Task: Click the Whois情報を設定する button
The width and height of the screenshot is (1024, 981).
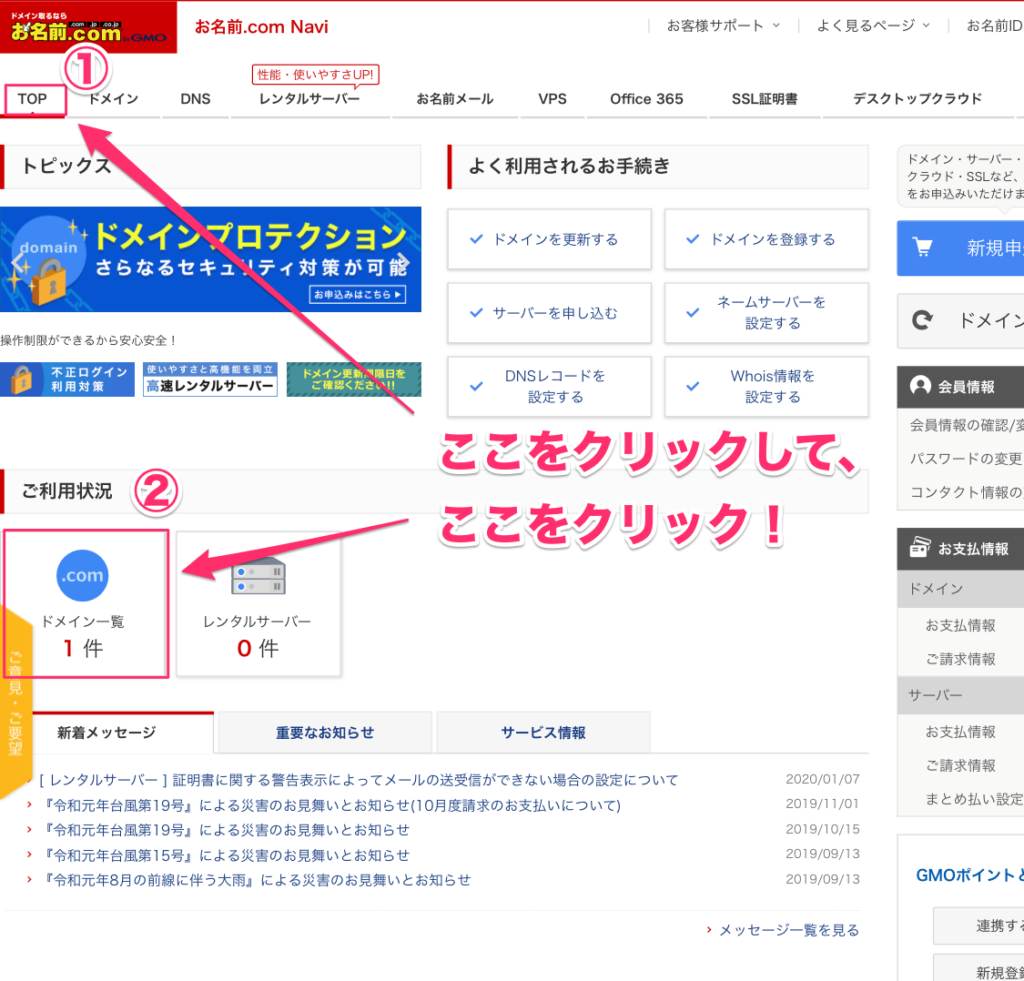Action: click(x=767, y=387)
